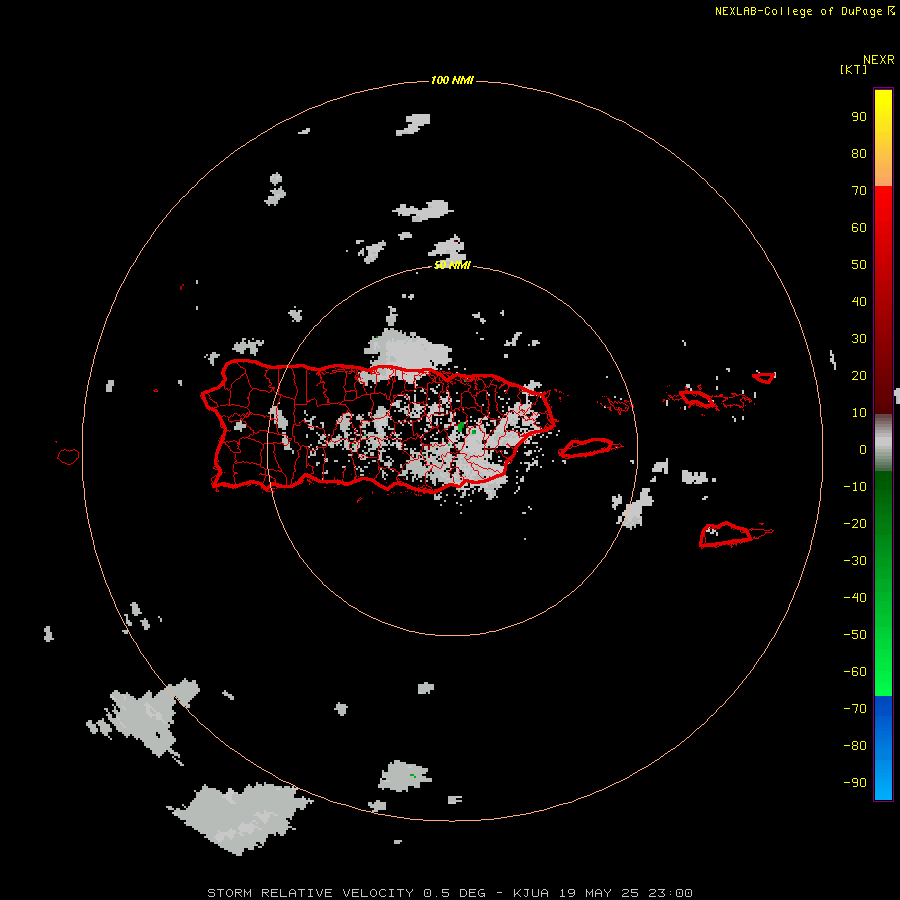
Task: Click the -20 value on the velocity scale
Action: pyautogui.click(x=855, y=523)
